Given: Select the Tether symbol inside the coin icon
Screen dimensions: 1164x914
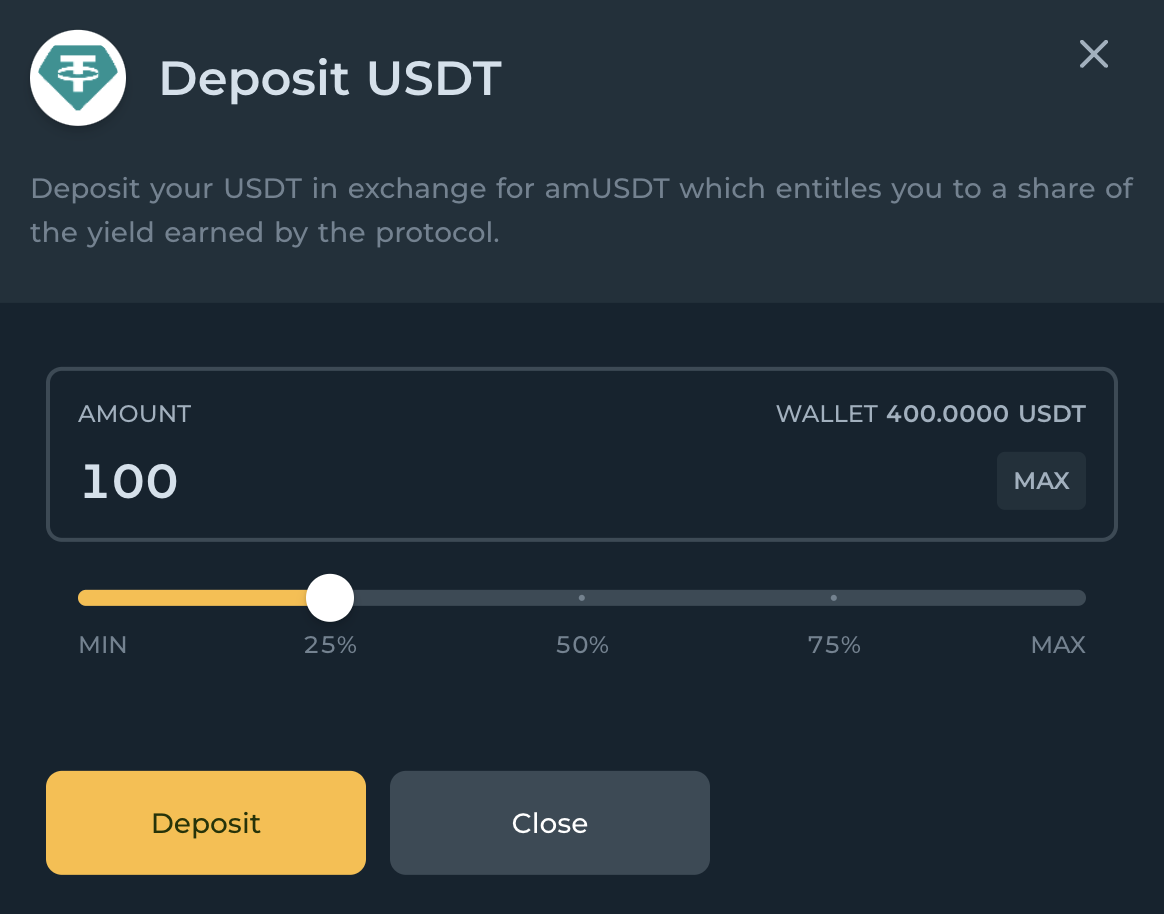Looking at the screenshot, I should click(78, 76).
